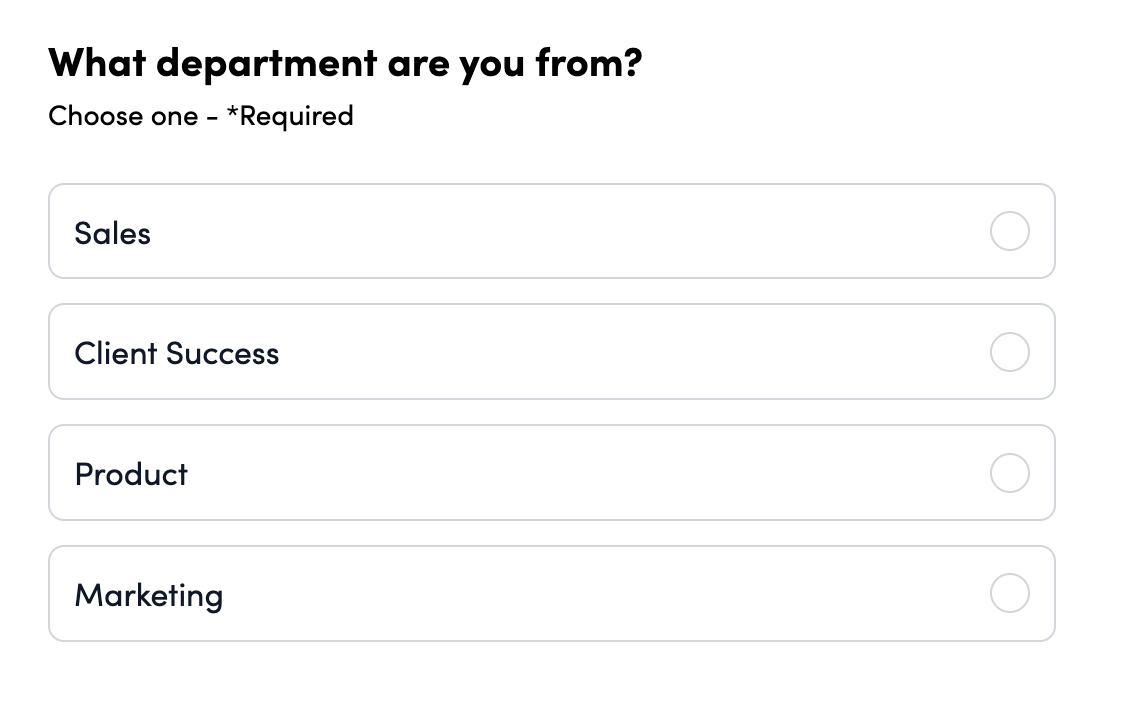Click the Client Success label text

(176, 354)
